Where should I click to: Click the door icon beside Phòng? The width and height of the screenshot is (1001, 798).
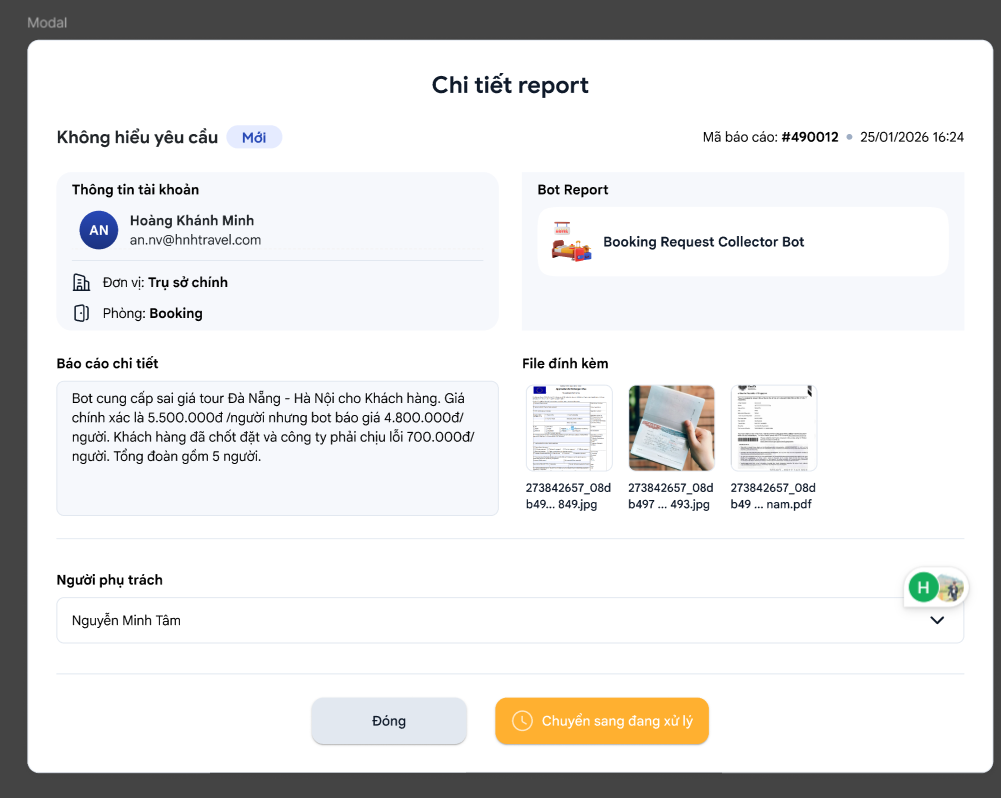click(x=82, y=313)
